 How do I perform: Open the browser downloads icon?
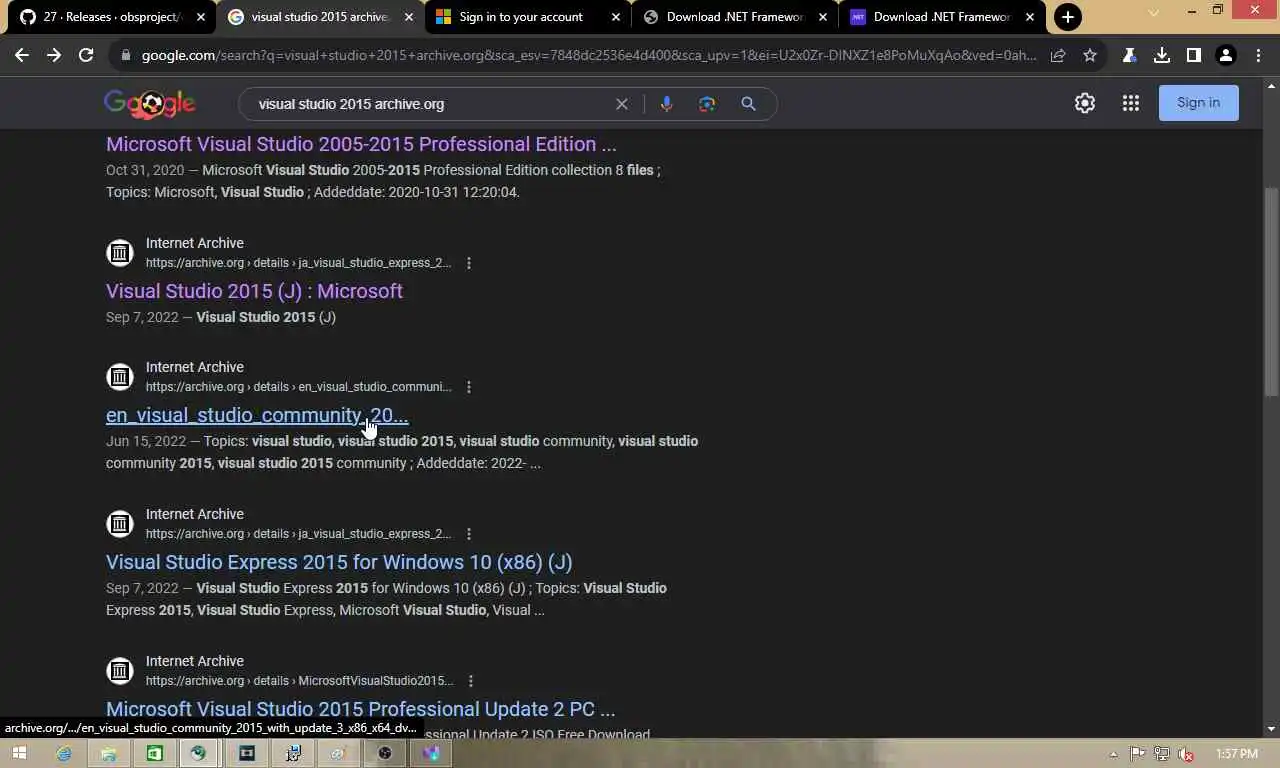pyautogui.click(x=1161, y=55)
